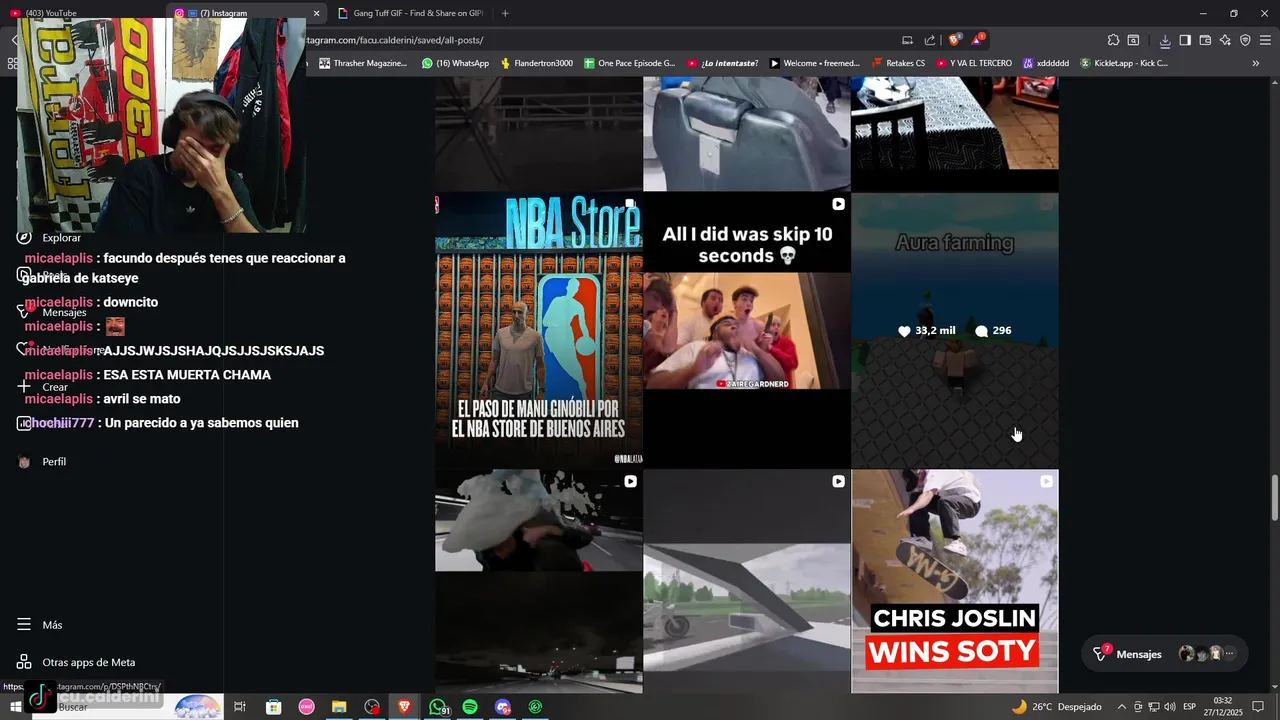Open File Explorer from the taskbar
Image resolution: width=1280 pixels, height=720 pixels.
[339, 707]
